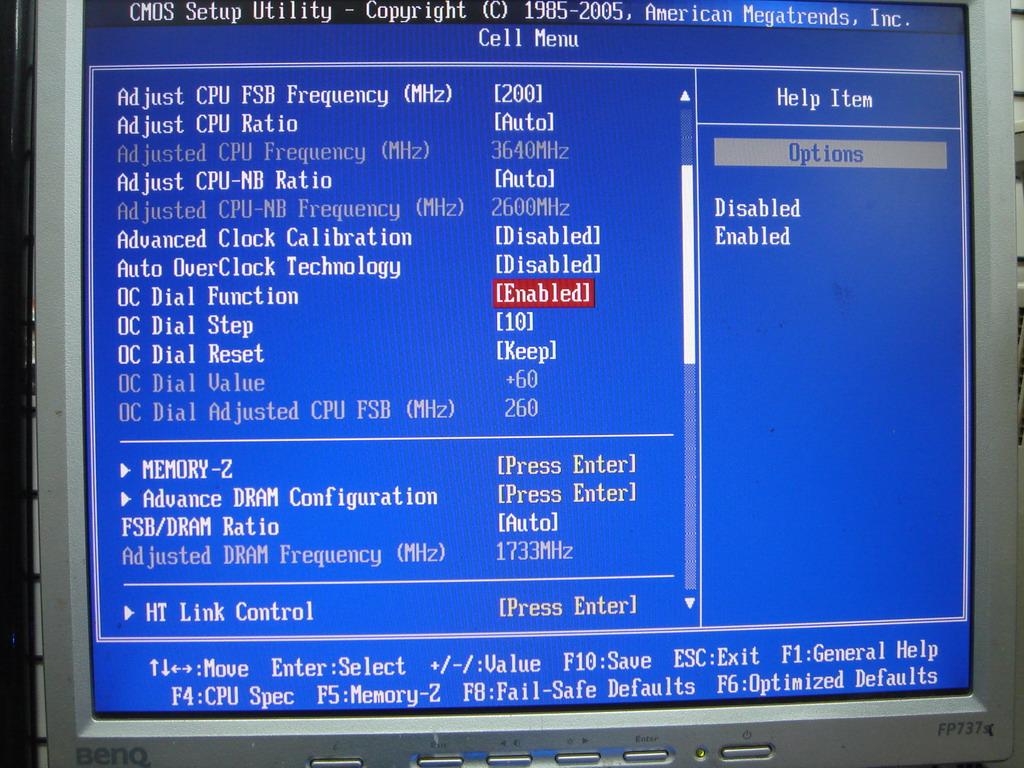Open MEMORY-Z [Press Enter] entry
This screenshot has height=768, width=1024.
(566, 466)
